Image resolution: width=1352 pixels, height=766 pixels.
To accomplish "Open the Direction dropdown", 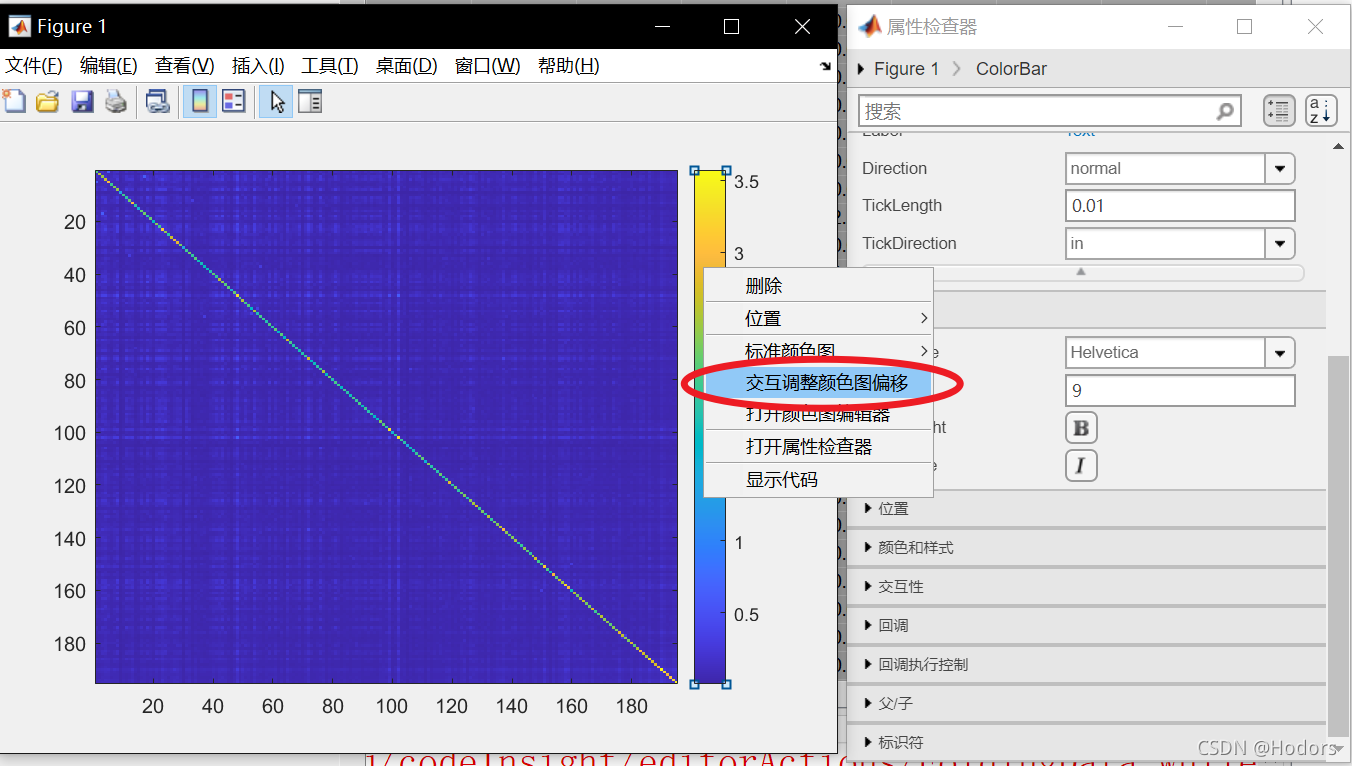I will coord(1279,168).
